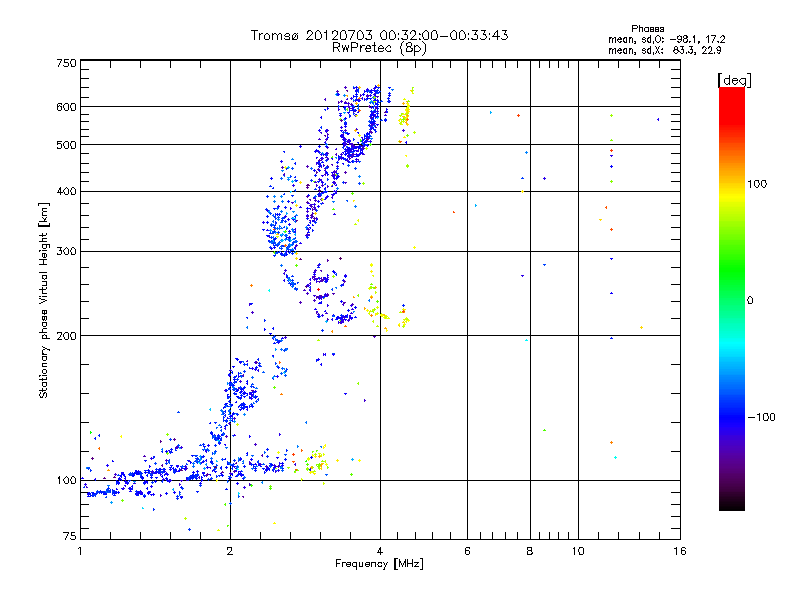Image resolution: width=800 pixels, height=600 pixels.
Task: Click the plot title 'Tromsø 20120703 00:32:00-00:33:43'
Action: [379, 35]
